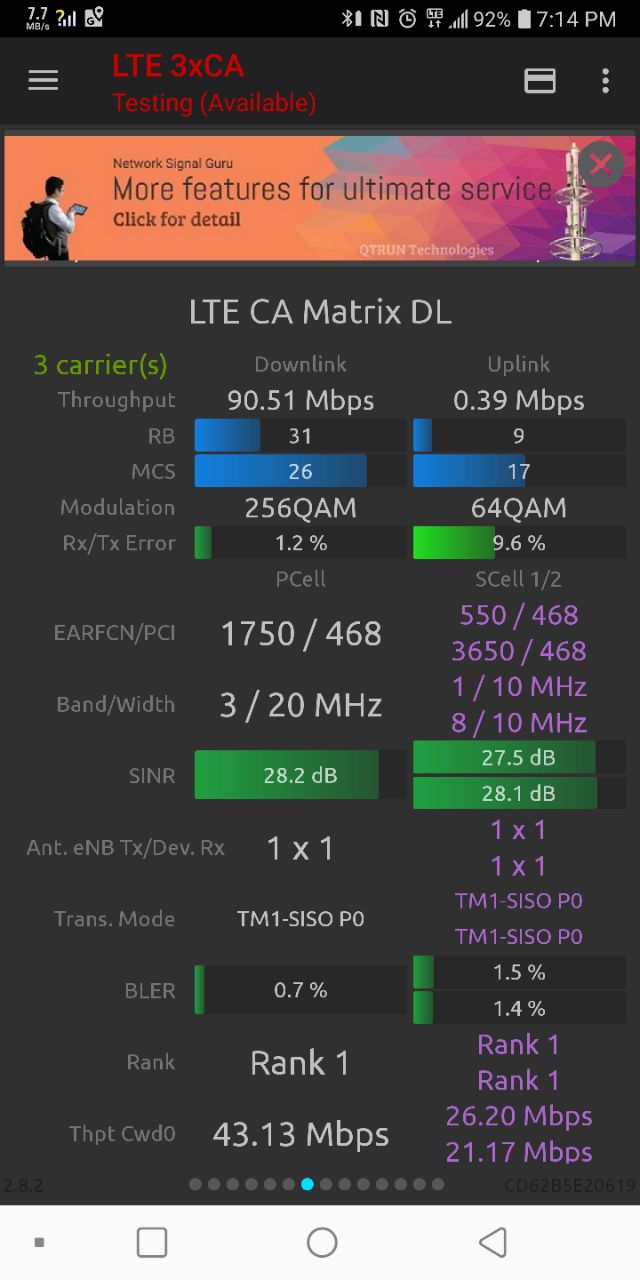Screen dimensions: 640x1280
Task: Click the More features for ultimate service ad
Action: click(x=320, y=198)
